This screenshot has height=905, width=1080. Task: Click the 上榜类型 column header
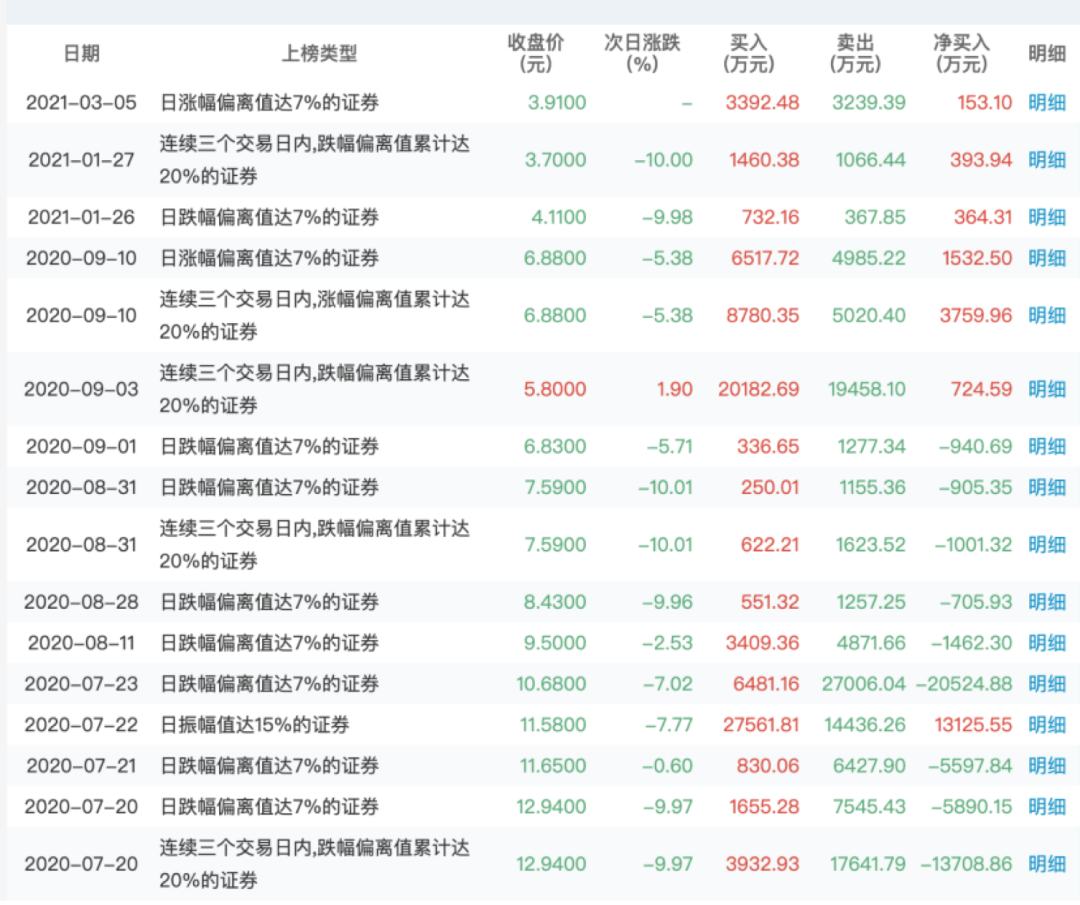click(x=319, y=53)
